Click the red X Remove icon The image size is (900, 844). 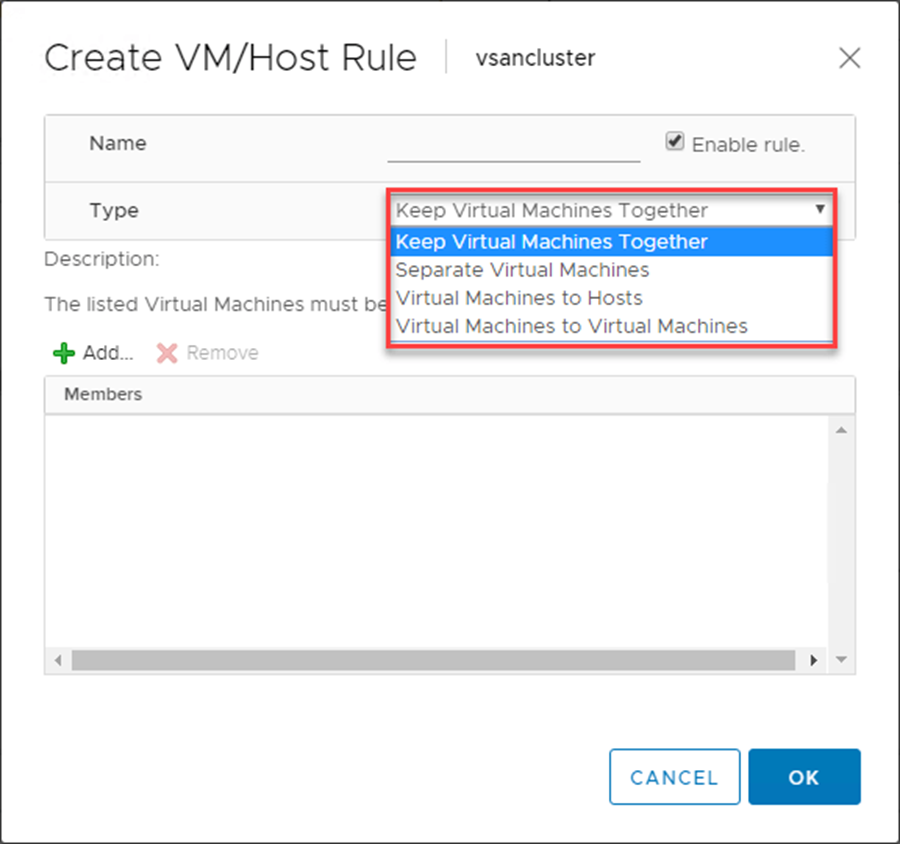167,353
